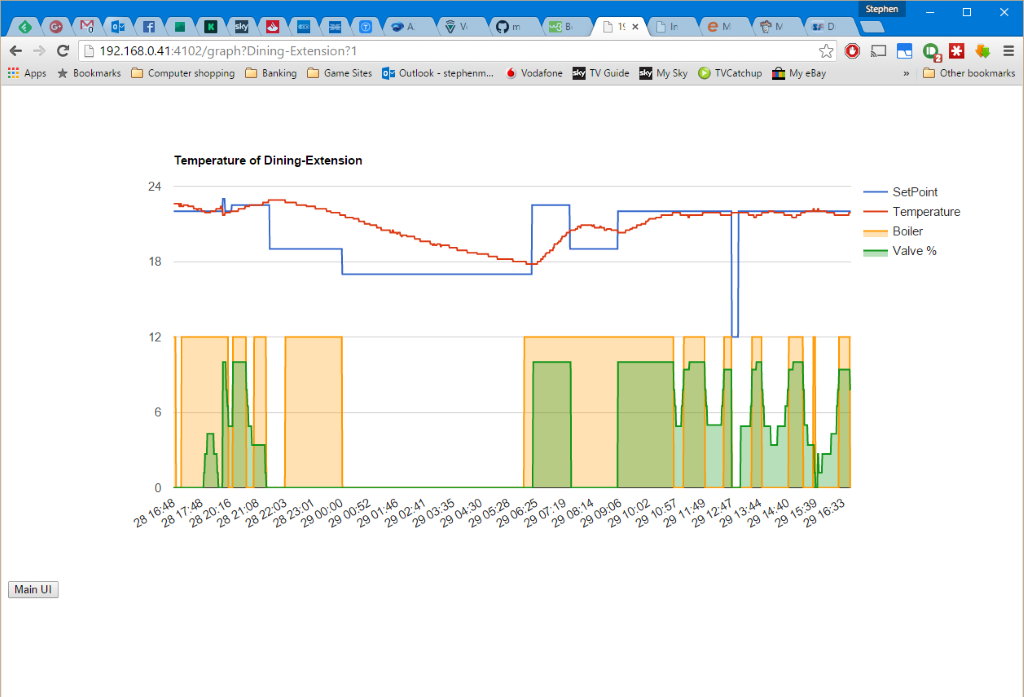Open the Computer shopping bookmark folder
The image size is (1024, 697).
[183, 73]
